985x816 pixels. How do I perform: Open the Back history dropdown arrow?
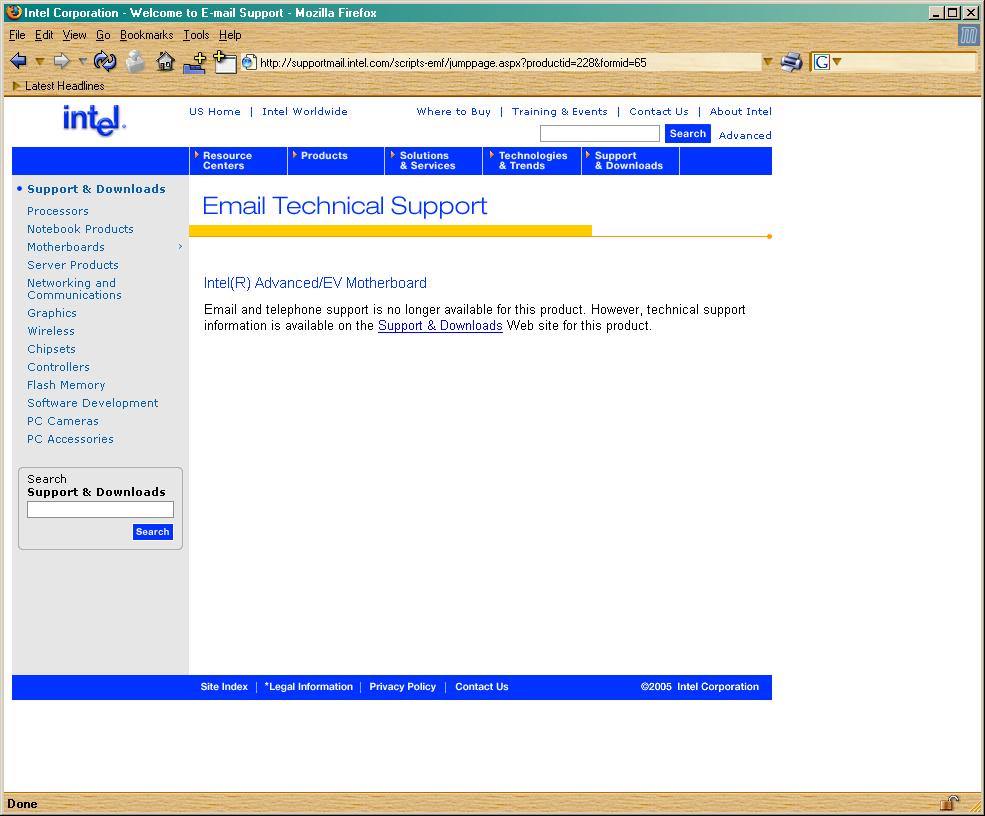tap(40, 62)
